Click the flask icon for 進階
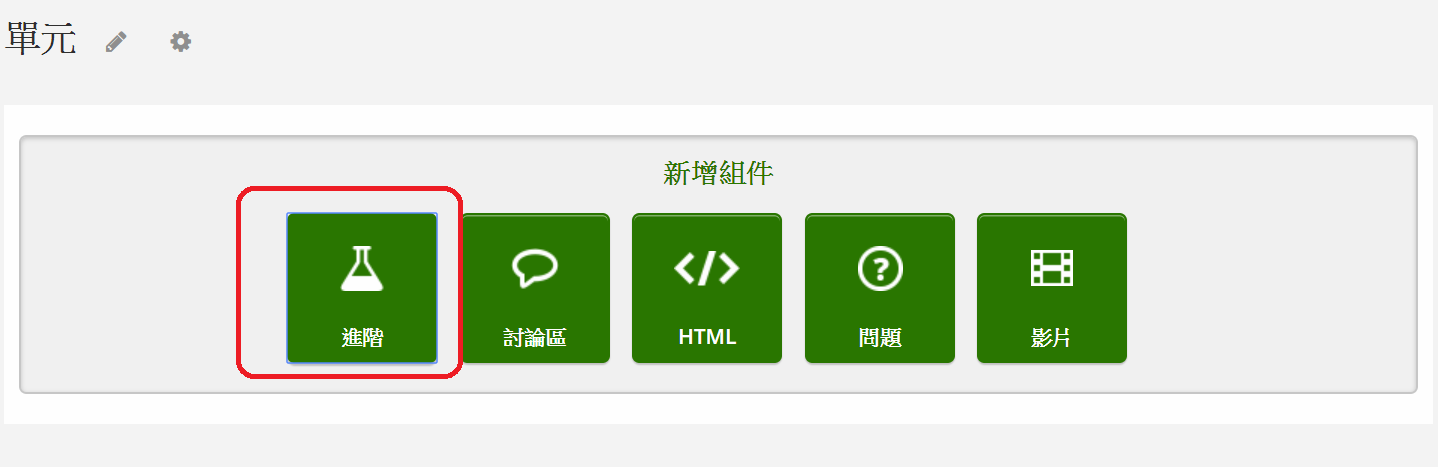This screenshot has width=1438, height=467. click(x=362, y=268)
